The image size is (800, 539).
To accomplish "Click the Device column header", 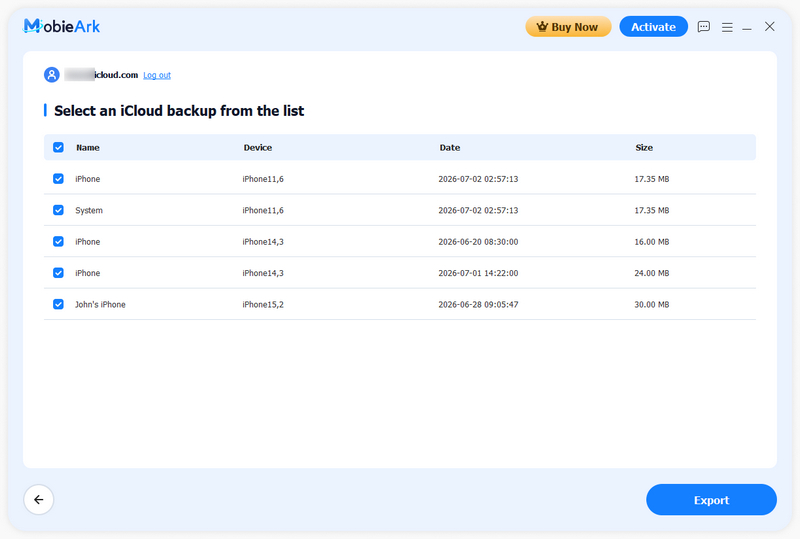I will pyautogui.click(x=258, y=148).
